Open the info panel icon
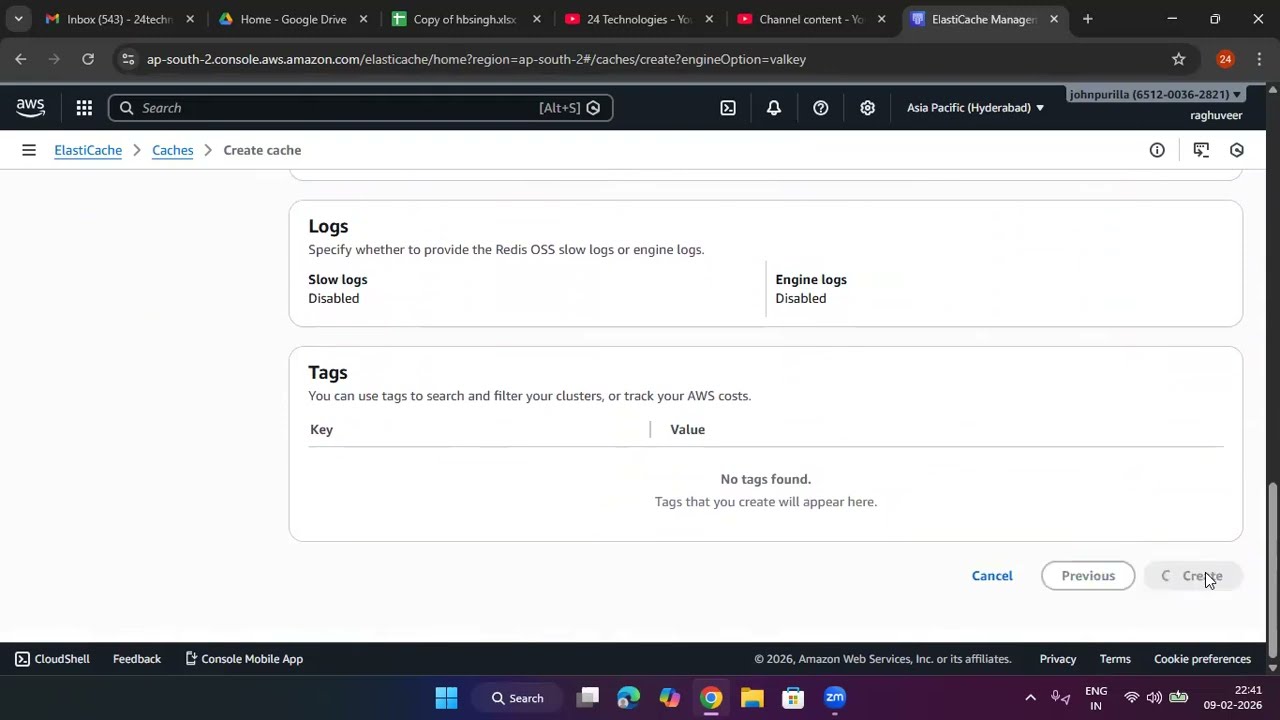 click(1157, 150)
